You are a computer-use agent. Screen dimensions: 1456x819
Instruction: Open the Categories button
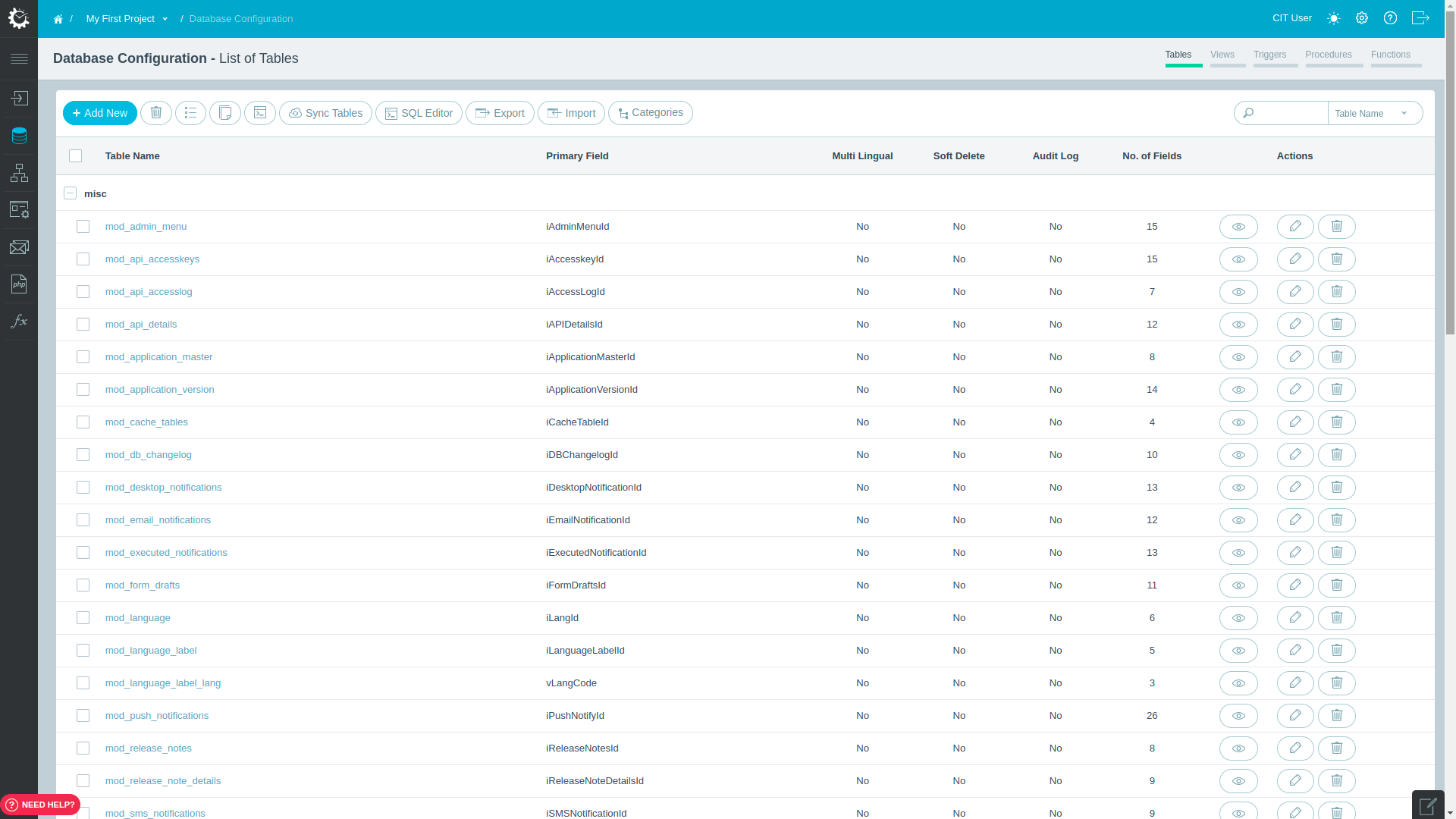coord(650,113)
